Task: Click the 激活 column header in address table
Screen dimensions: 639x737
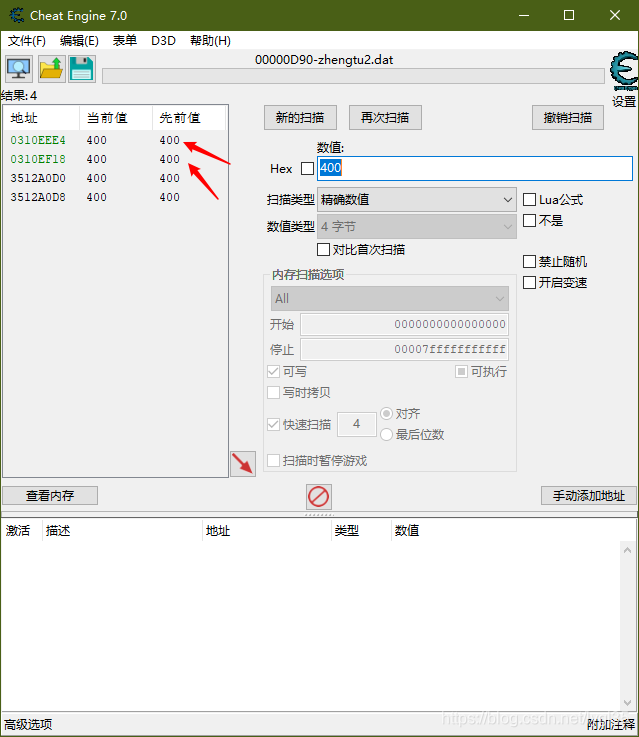Action: 22,531
